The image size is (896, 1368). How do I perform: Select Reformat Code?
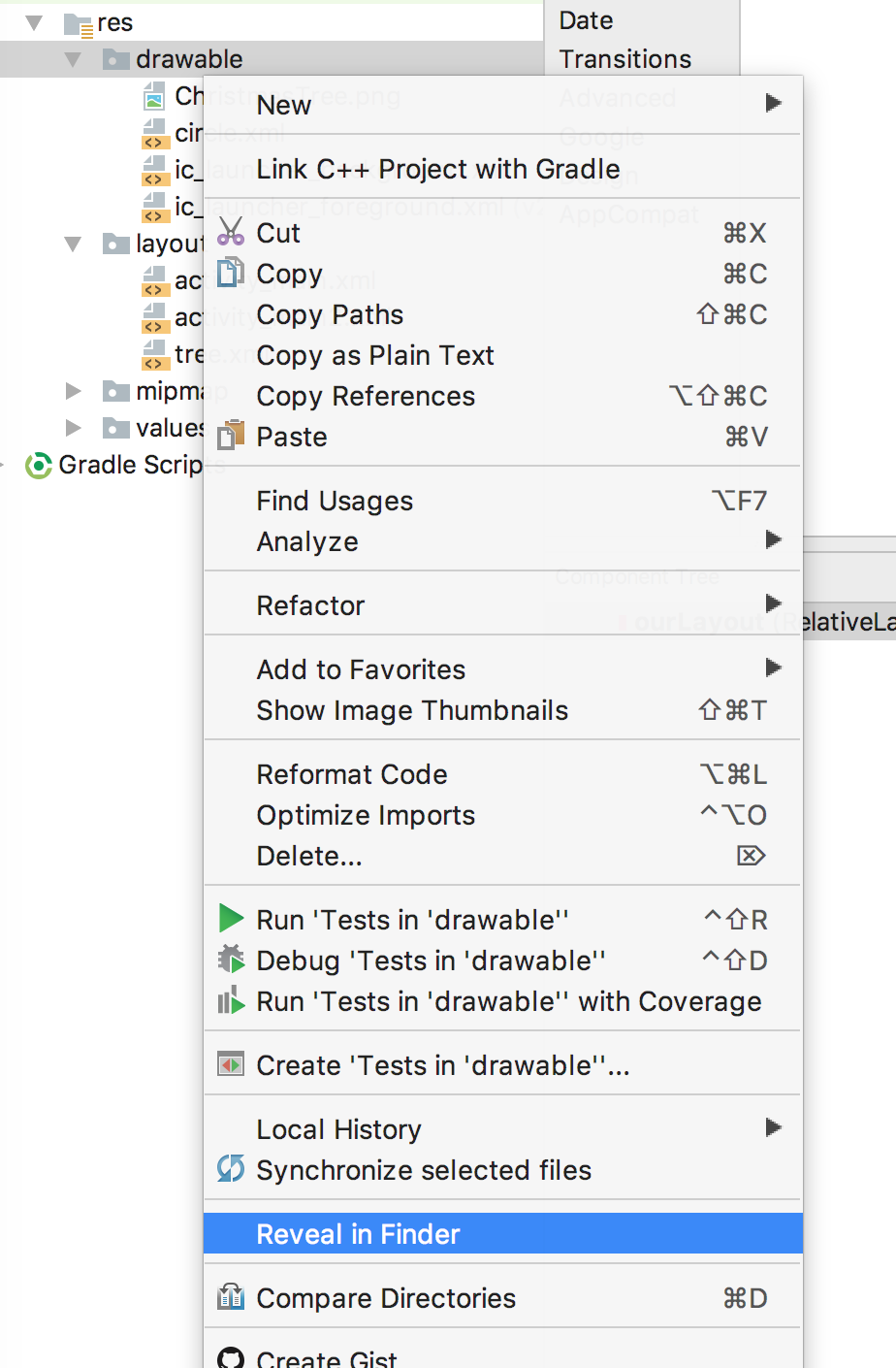coord(503,774)
